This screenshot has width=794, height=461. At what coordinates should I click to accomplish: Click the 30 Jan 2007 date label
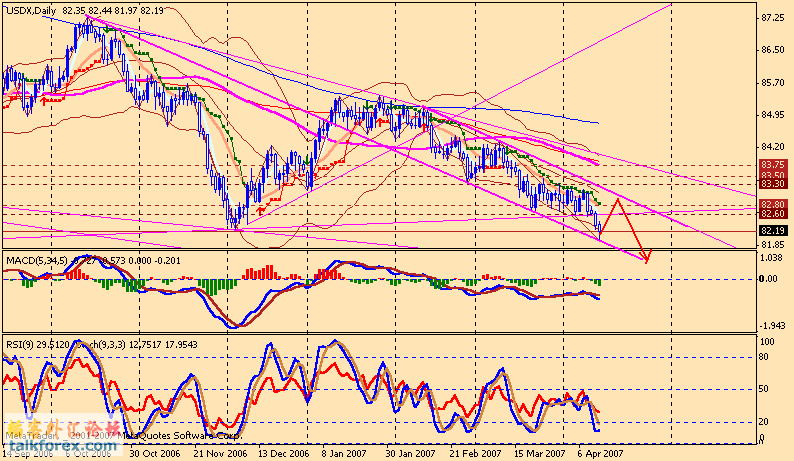[x=410, y=453]
